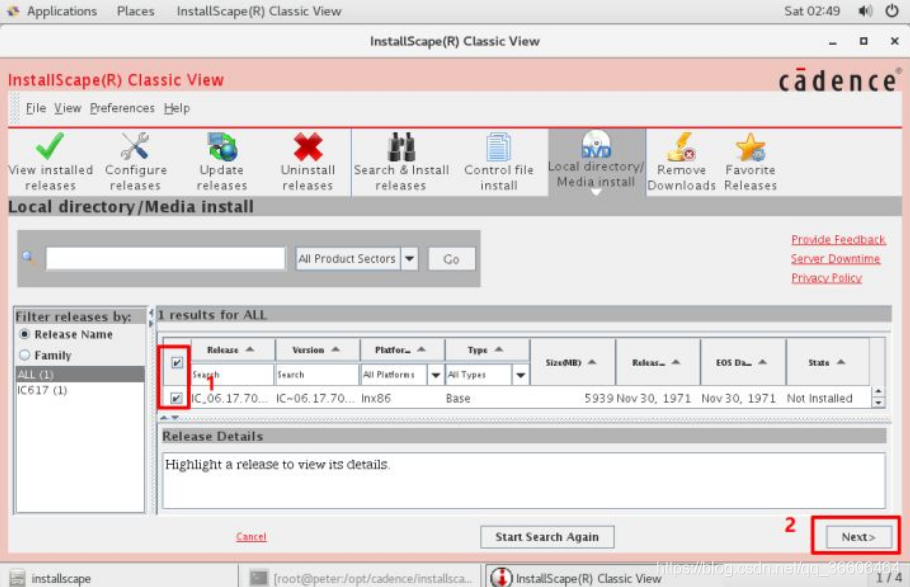910x587 pixels.
Task: Open Update releases globe icon
Action: click(x=222, y=149)
